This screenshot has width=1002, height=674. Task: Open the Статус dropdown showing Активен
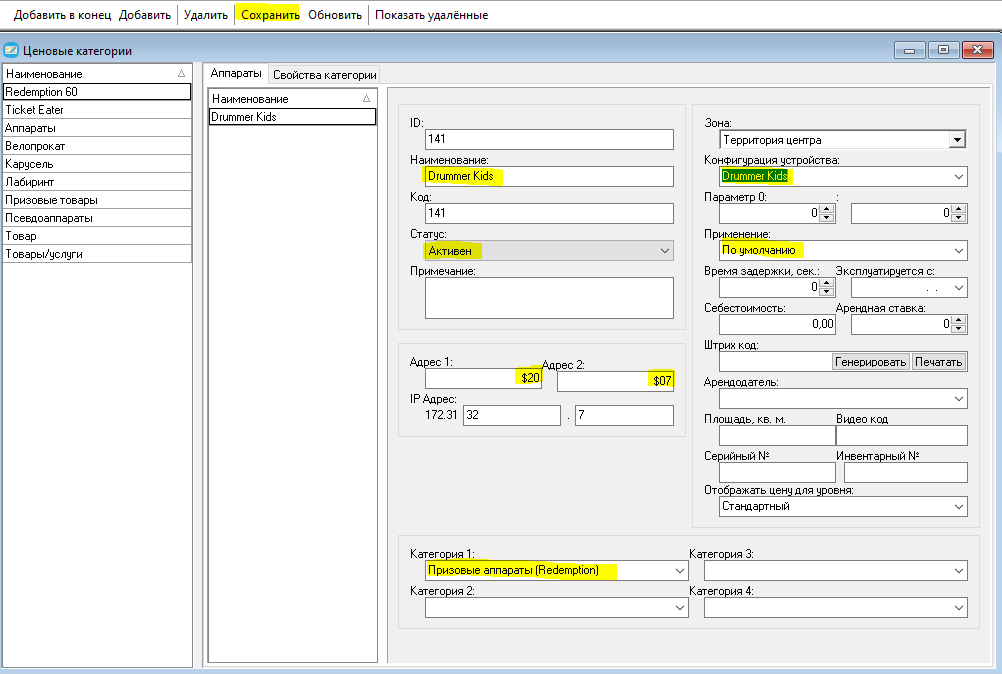[549, 250]
